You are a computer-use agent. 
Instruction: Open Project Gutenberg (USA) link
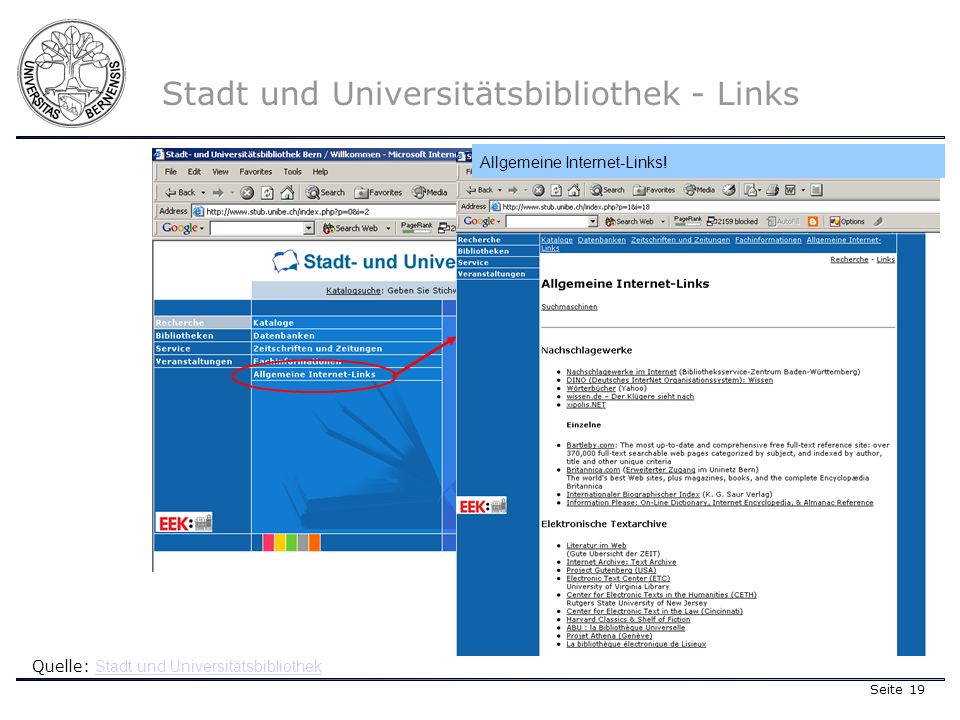tap(610, 570)
